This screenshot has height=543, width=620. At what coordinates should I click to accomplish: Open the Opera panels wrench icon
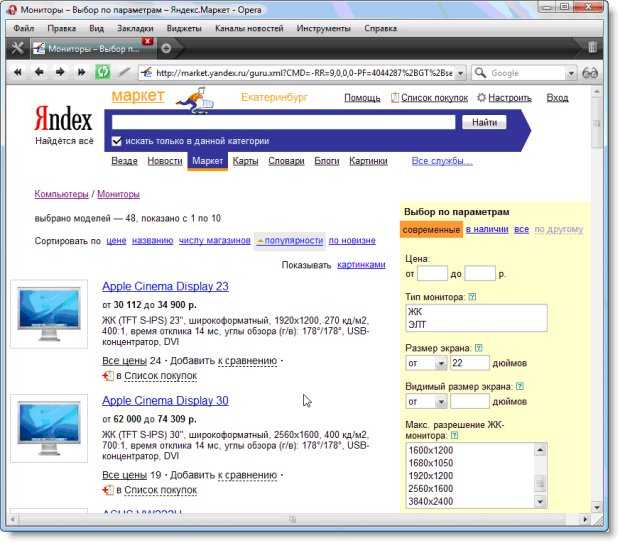pyautogui.click(x=17, y=49)
